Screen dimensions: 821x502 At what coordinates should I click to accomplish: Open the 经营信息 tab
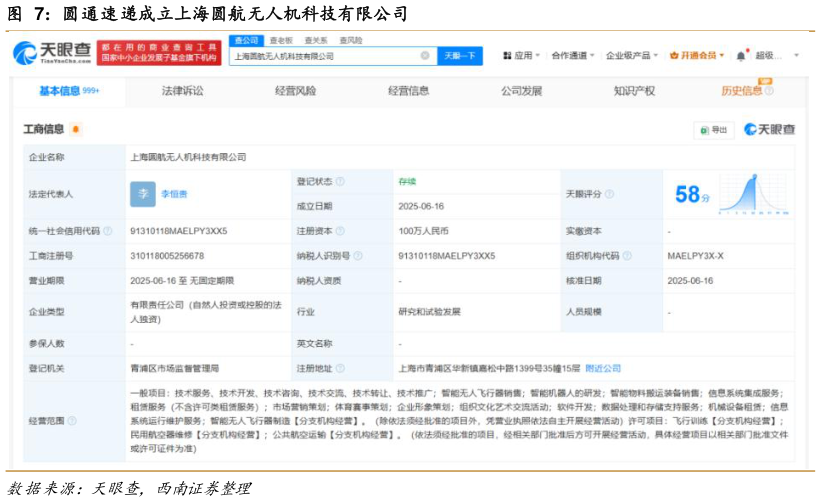(x=408, y=91)
